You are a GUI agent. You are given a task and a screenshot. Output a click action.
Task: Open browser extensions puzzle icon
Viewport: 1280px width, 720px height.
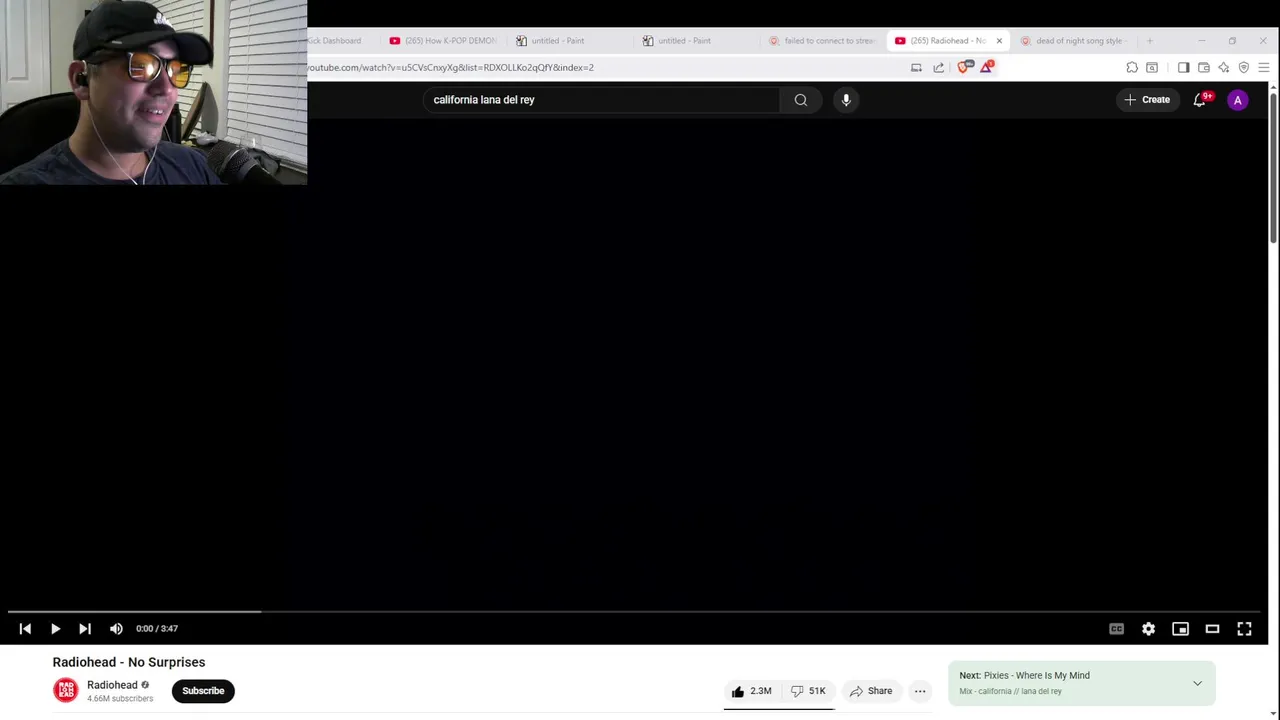(x=1132, y=68)
